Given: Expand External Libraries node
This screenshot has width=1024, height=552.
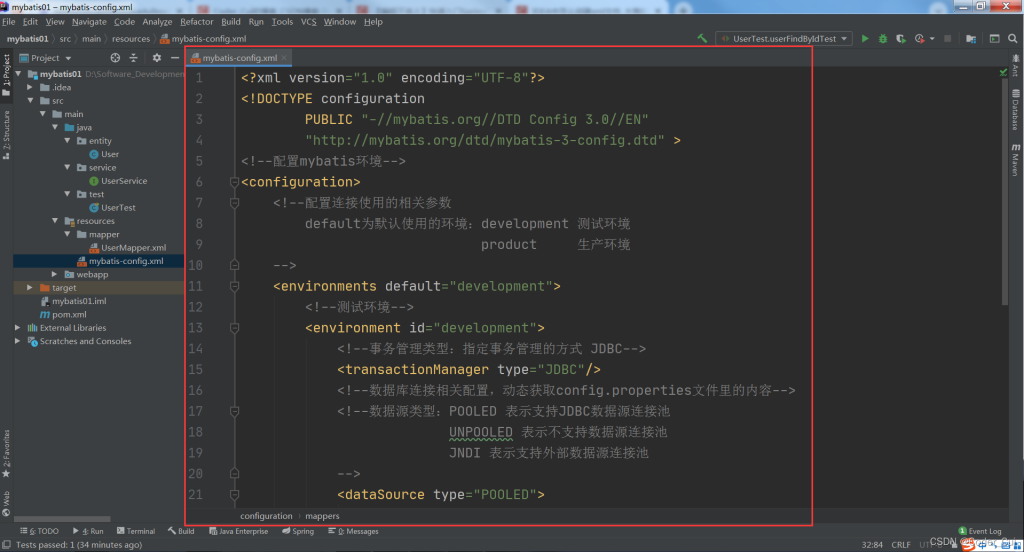Looking at the screenshot, I should point(18,328).
